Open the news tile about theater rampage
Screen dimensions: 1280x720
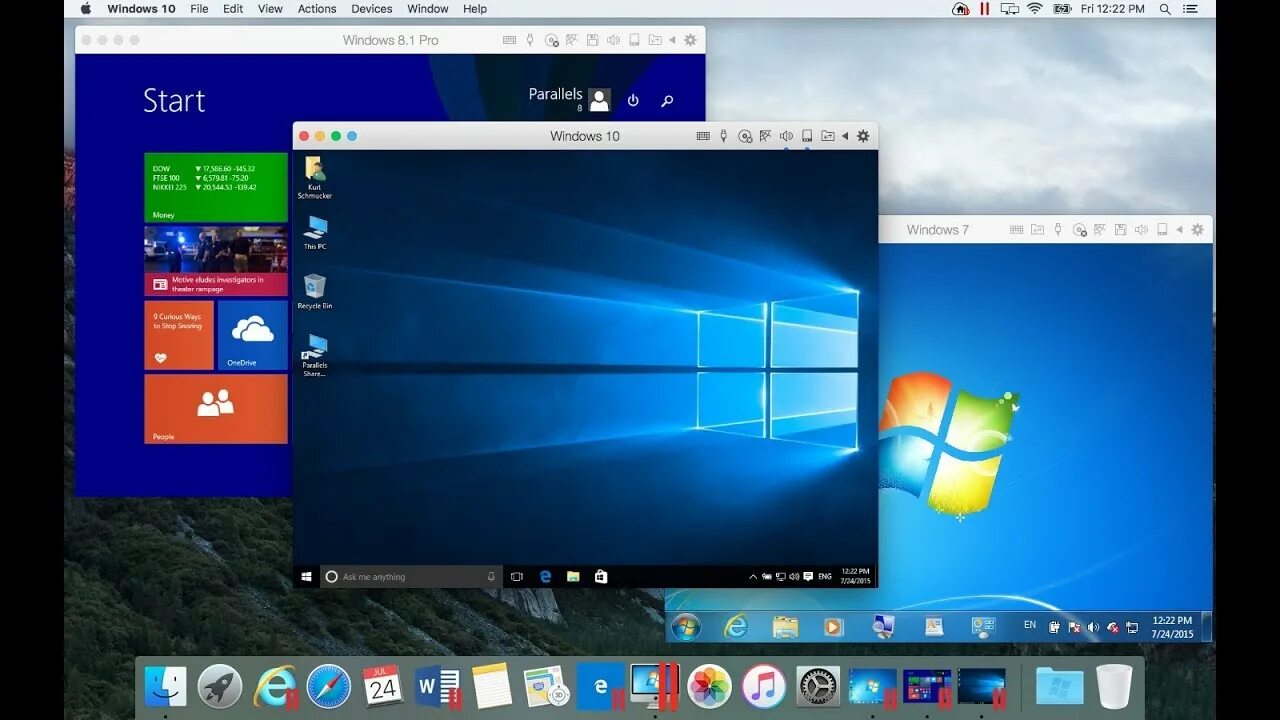216,261
